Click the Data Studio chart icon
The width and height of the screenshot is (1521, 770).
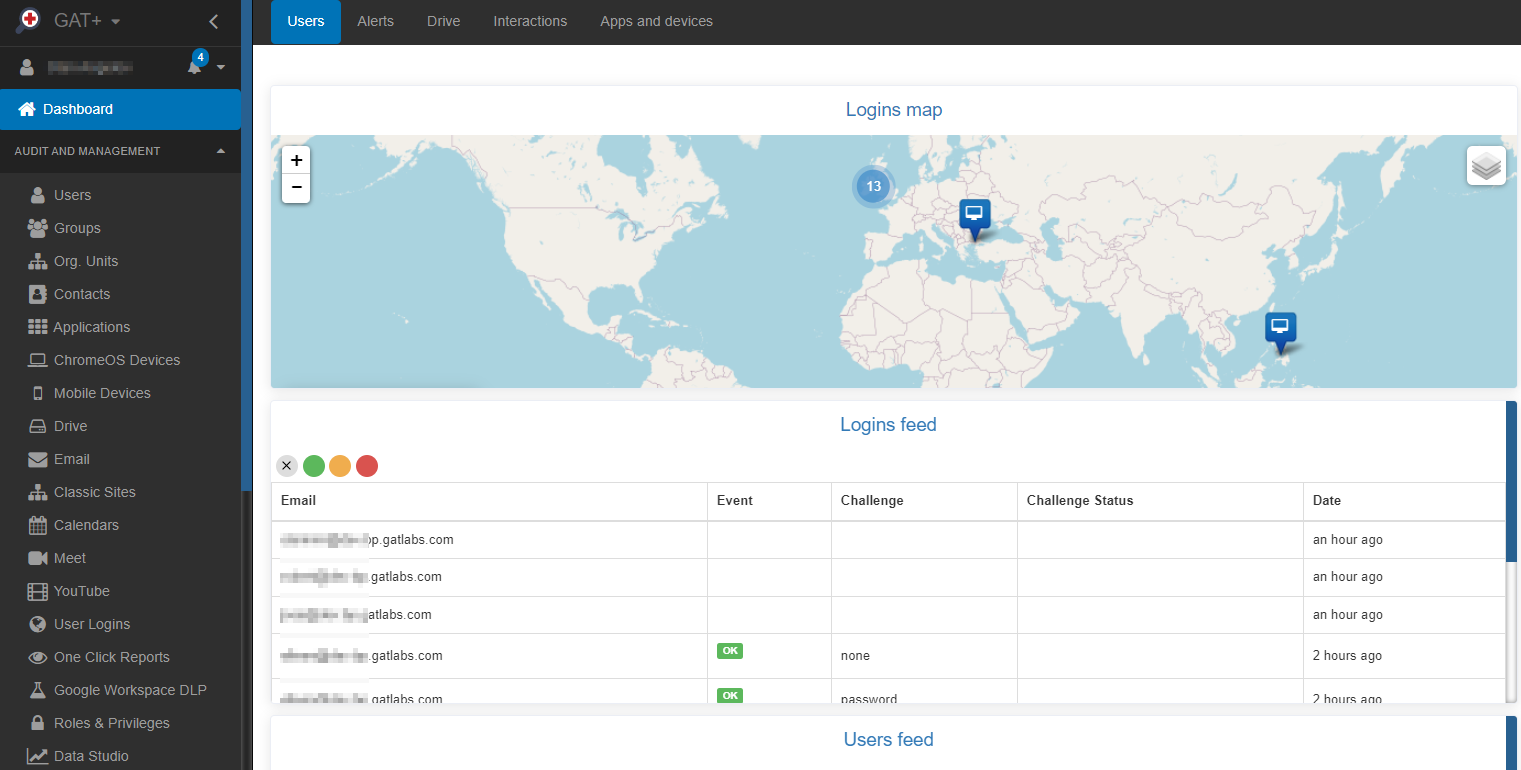[x=38, y=756]
